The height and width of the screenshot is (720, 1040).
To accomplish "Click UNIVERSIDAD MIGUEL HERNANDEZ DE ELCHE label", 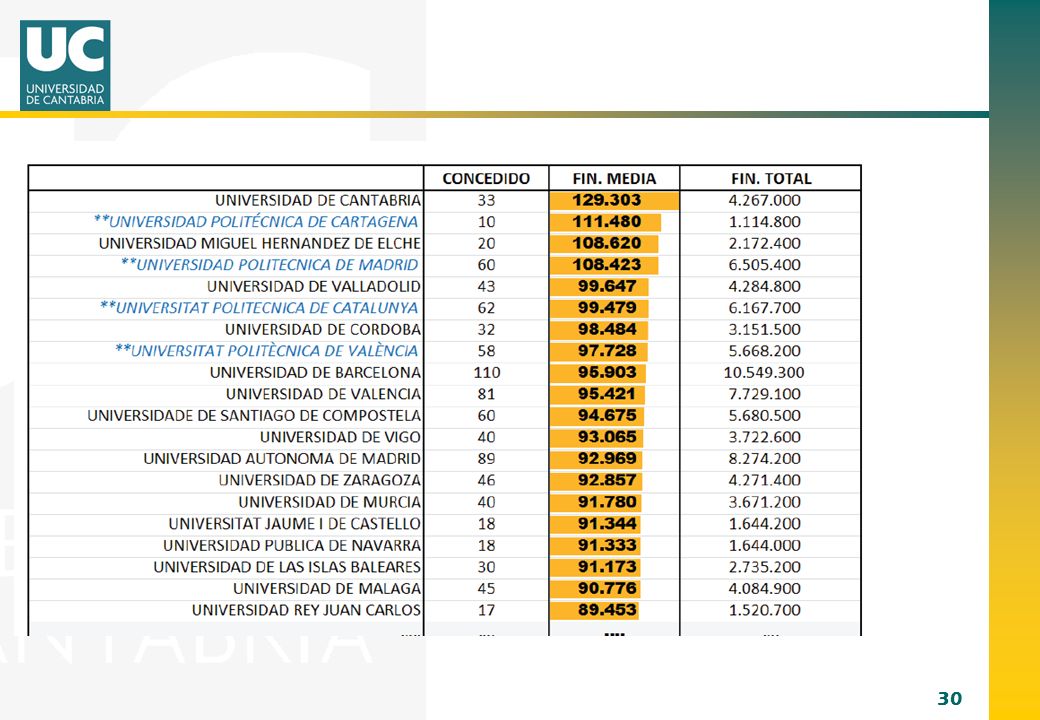I will 259,243.
